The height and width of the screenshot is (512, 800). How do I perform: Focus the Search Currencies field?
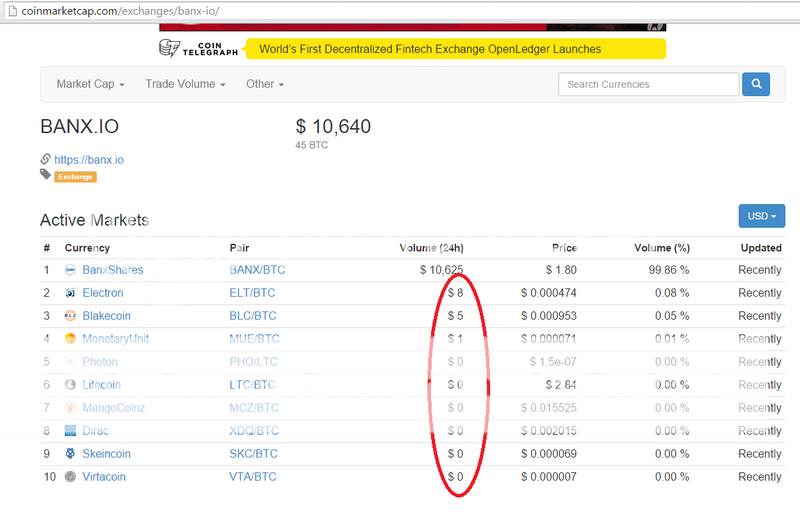[x=648, y=84]
